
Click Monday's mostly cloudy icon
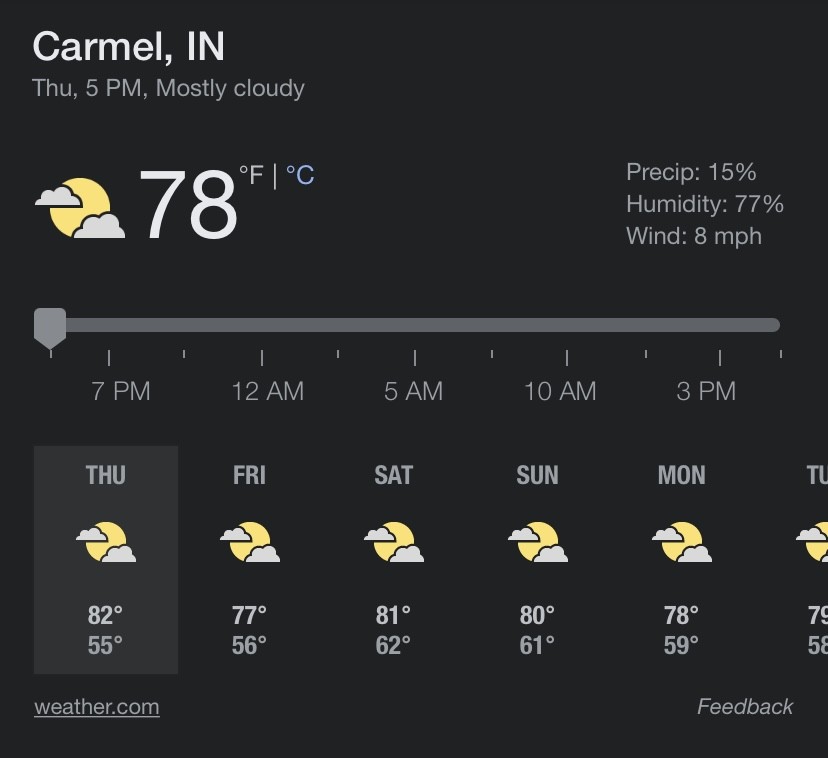pyautogui.click(x=682, y=542)
